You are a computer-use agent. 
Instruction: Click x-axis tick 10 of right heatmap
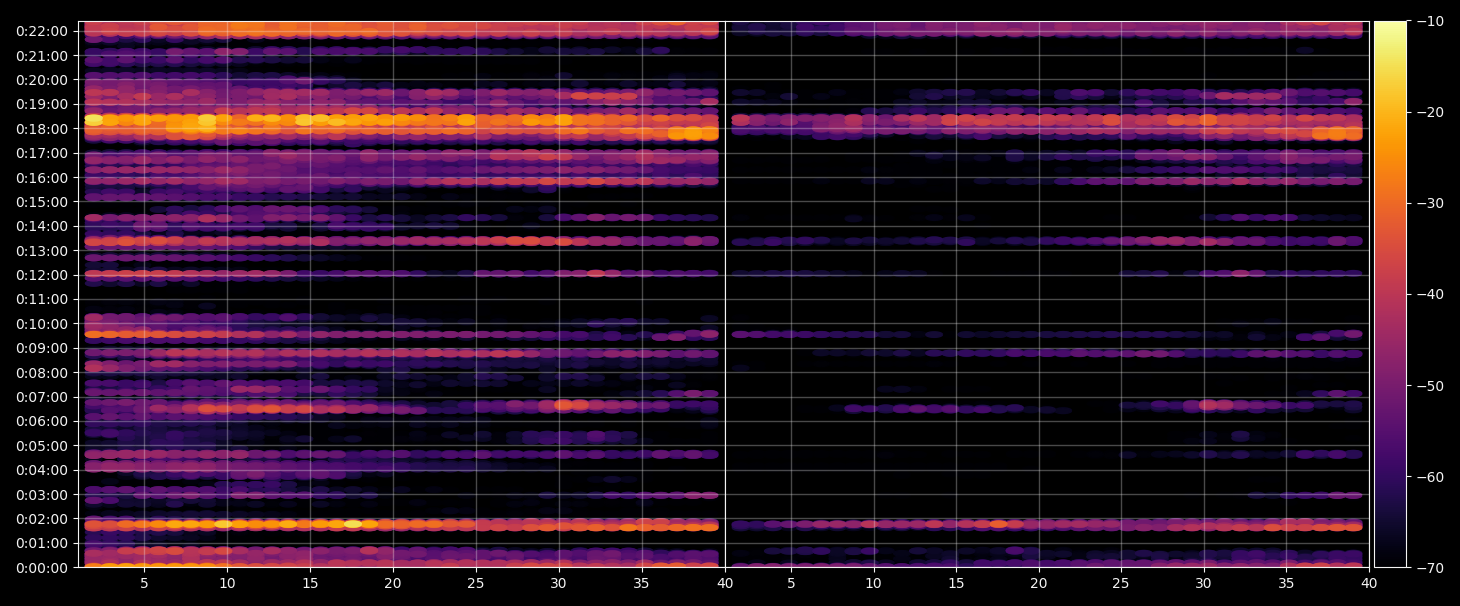pos(873,583)
